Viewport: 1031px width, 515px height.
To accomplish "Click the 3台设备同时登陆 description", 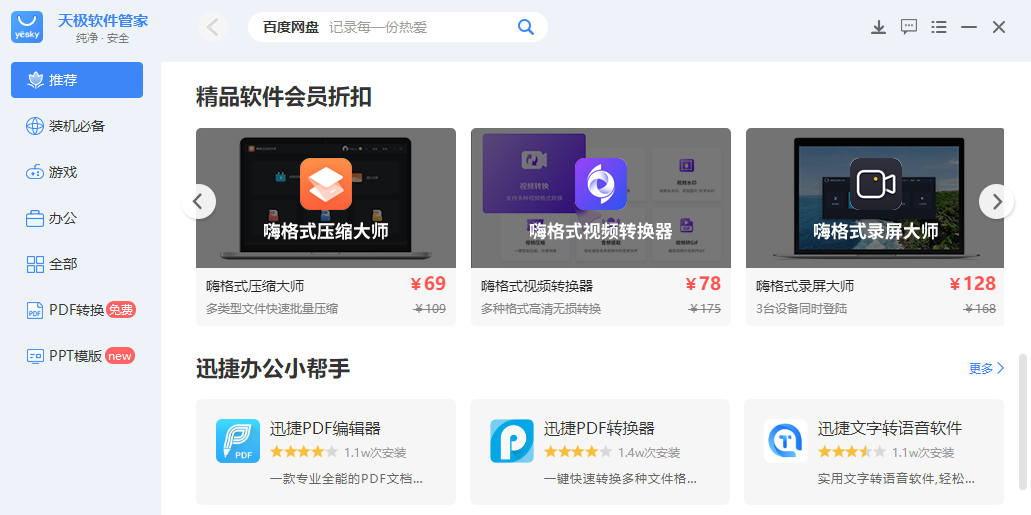I will (802, 308).
